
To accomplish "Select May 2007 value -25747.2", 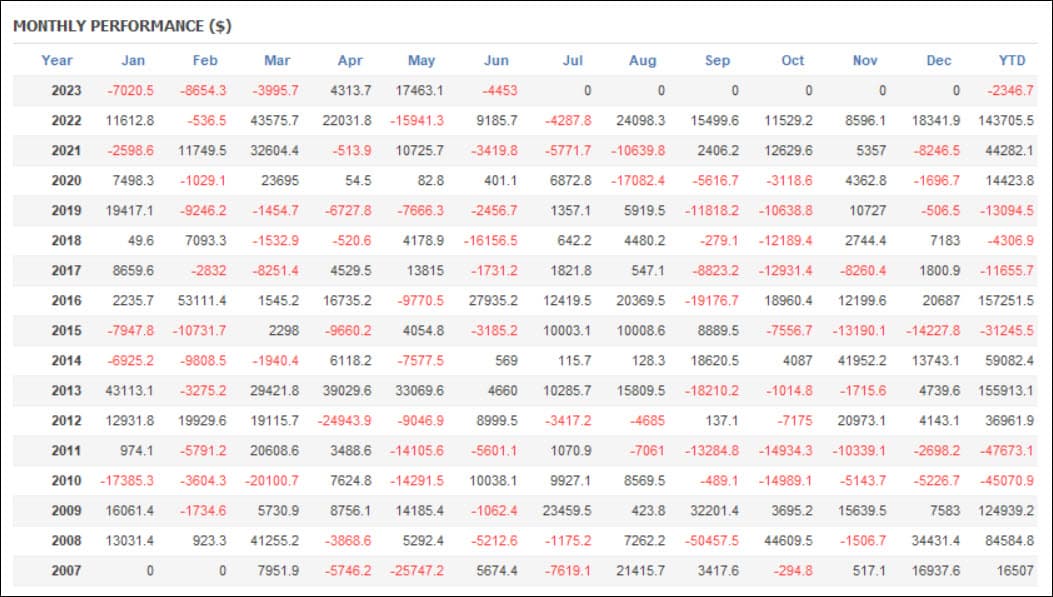I will pos(417,571).
